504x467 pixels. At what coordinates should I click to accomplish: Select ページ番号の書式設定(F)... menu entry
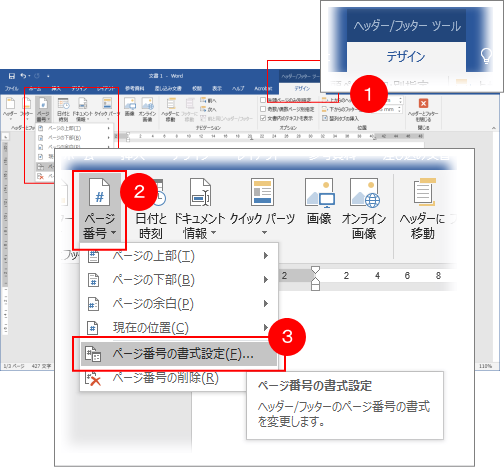pyautogui.click(x=179, y=354)
